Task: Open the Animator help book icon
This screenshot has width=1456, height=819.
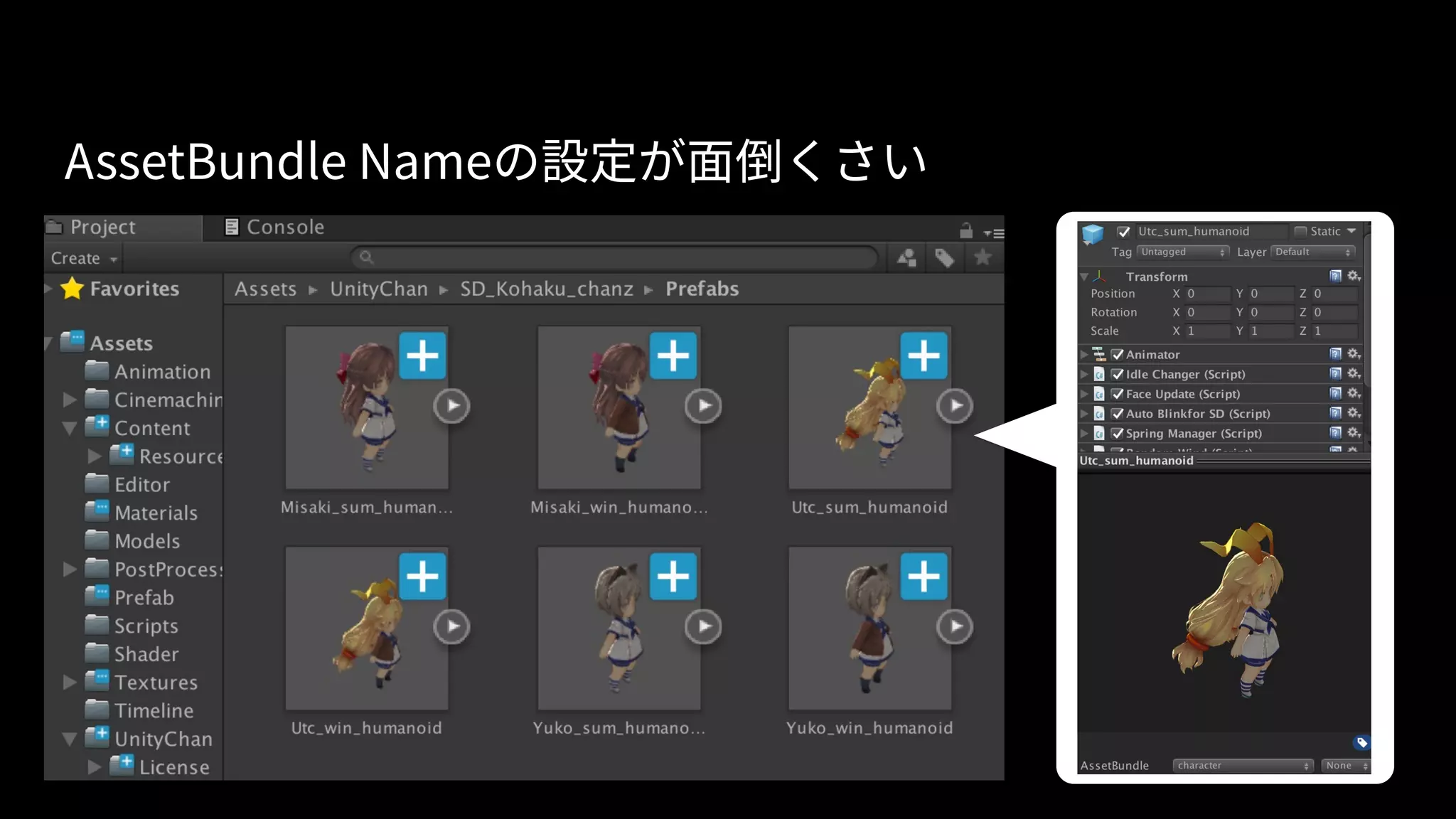Action: (x=1335, y=354)
